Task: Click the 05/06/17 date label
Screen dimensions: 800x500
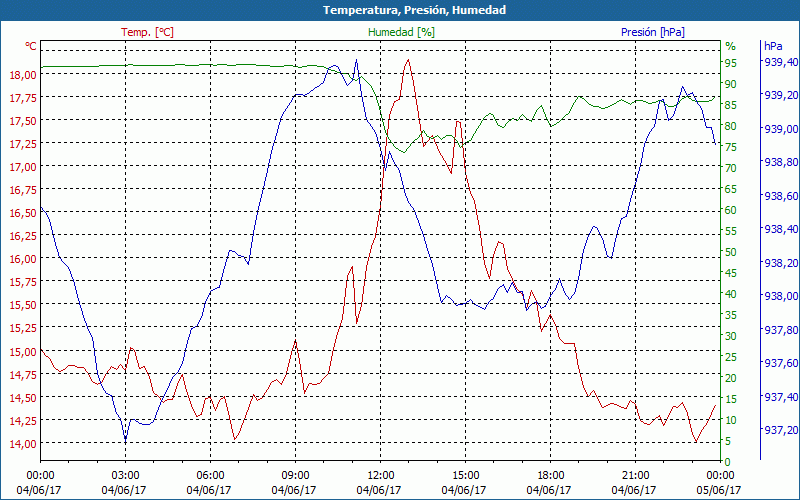Action: pyautogui.click(x=719, y=490)
